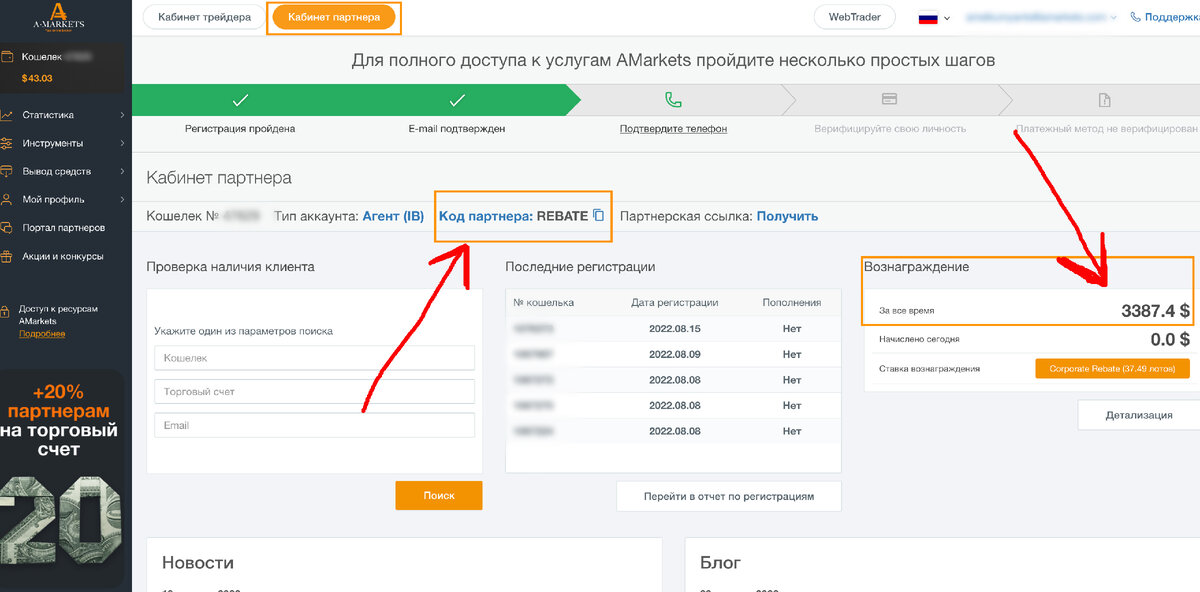Click the orange Поиск button
The image size is (1200, 592).
(439, 495)
